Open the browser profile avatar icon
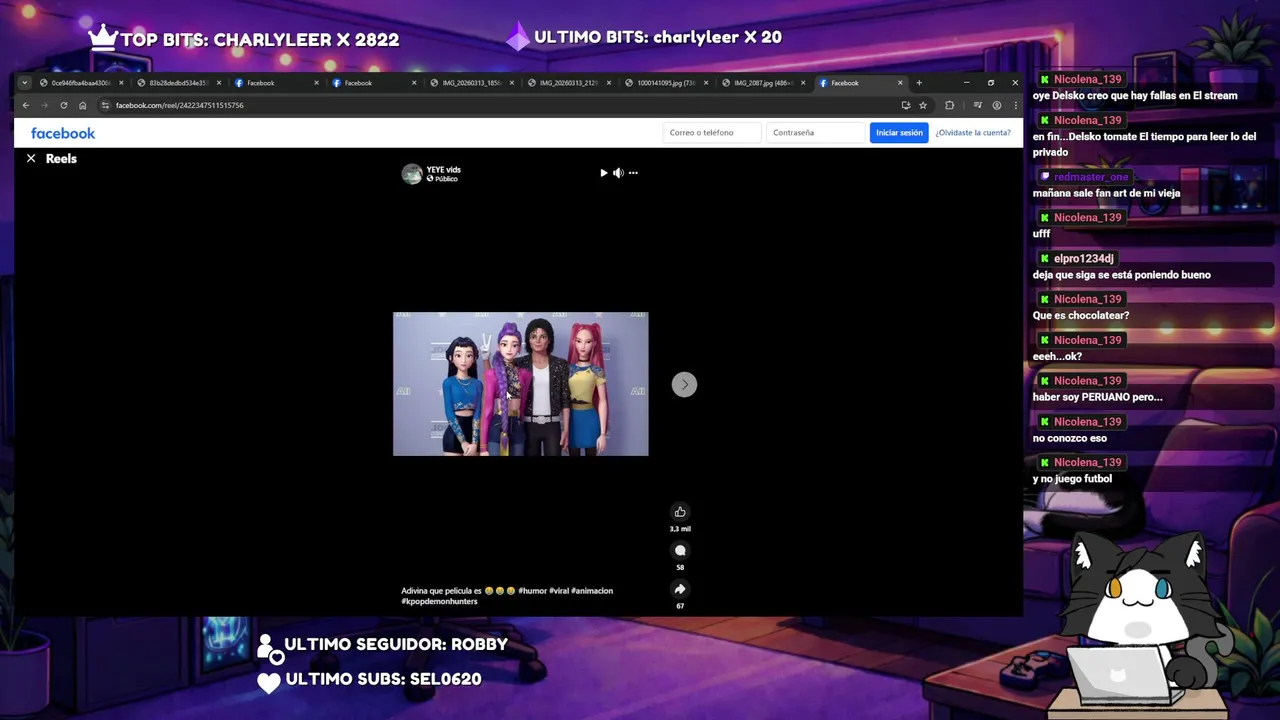This screenshot has height=720, width=1280. (997, 105)
